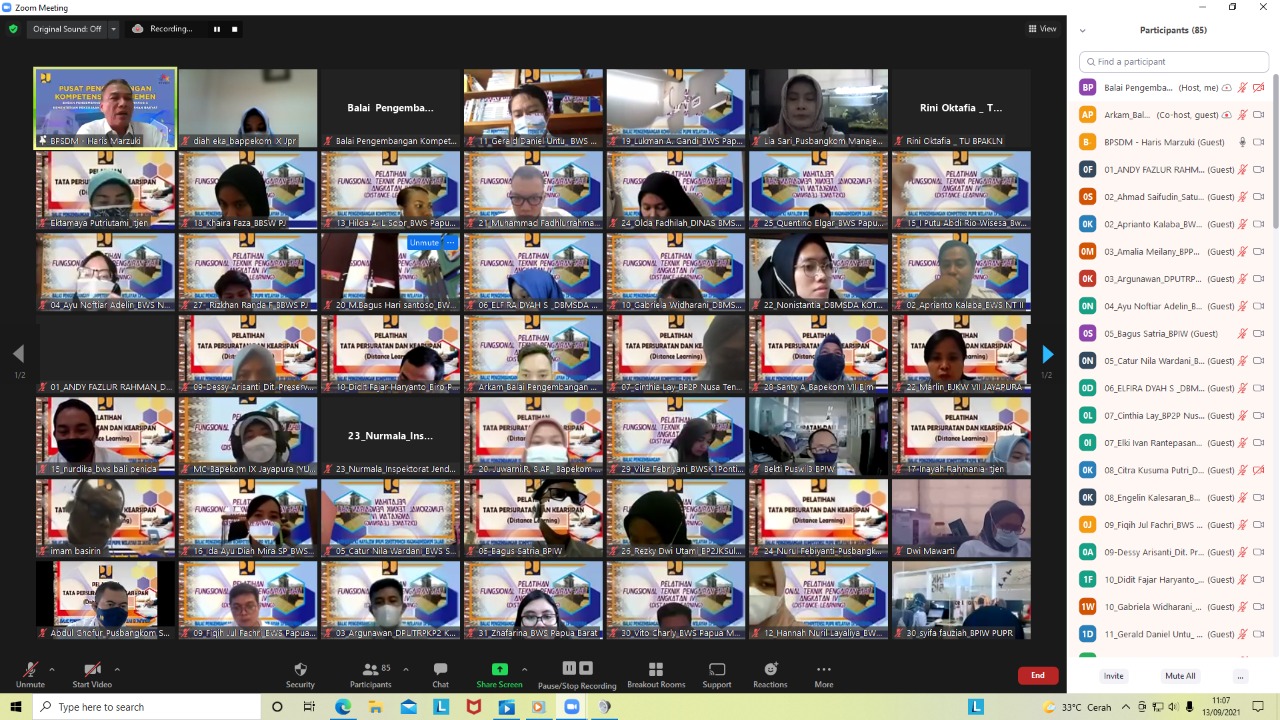1280x720 pixels.
Task: Toggle mute for 03_Amalia Meilany
Action: click(x=1242, y=252)
